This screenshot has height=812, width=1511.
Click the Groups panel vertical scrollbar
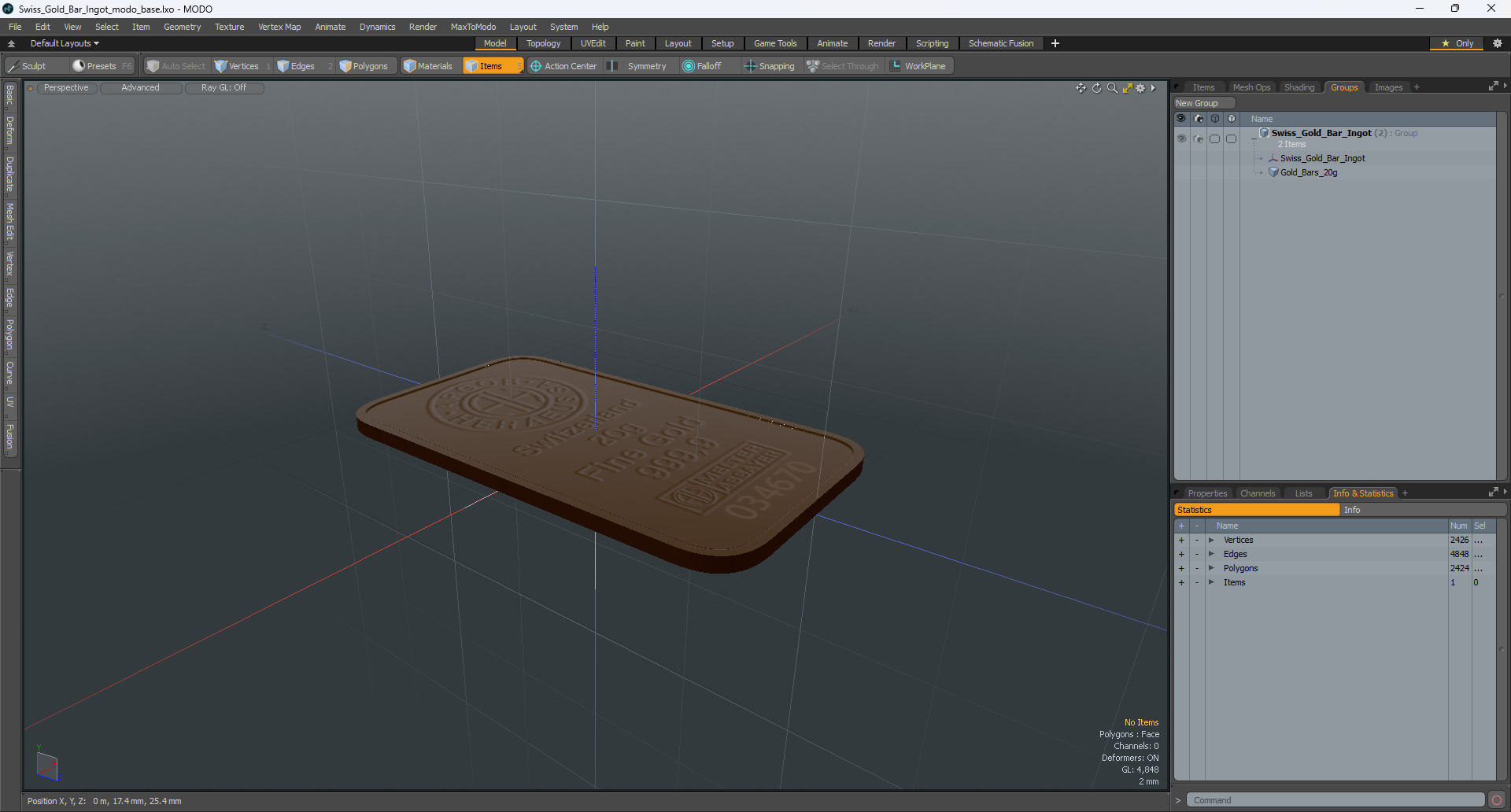[x=1501, y=296]
